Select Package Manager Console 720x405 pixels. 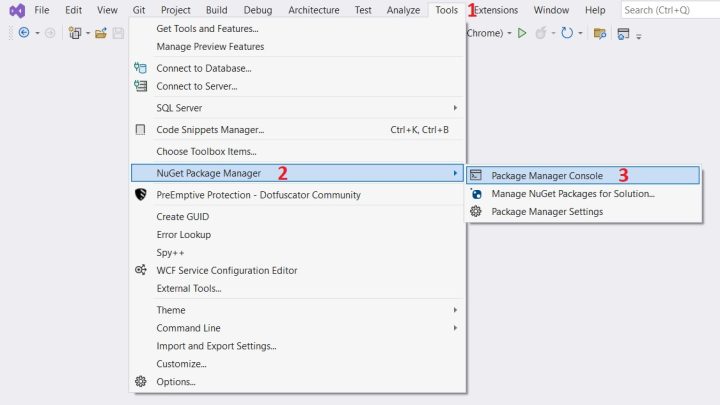tap(583, 175)
